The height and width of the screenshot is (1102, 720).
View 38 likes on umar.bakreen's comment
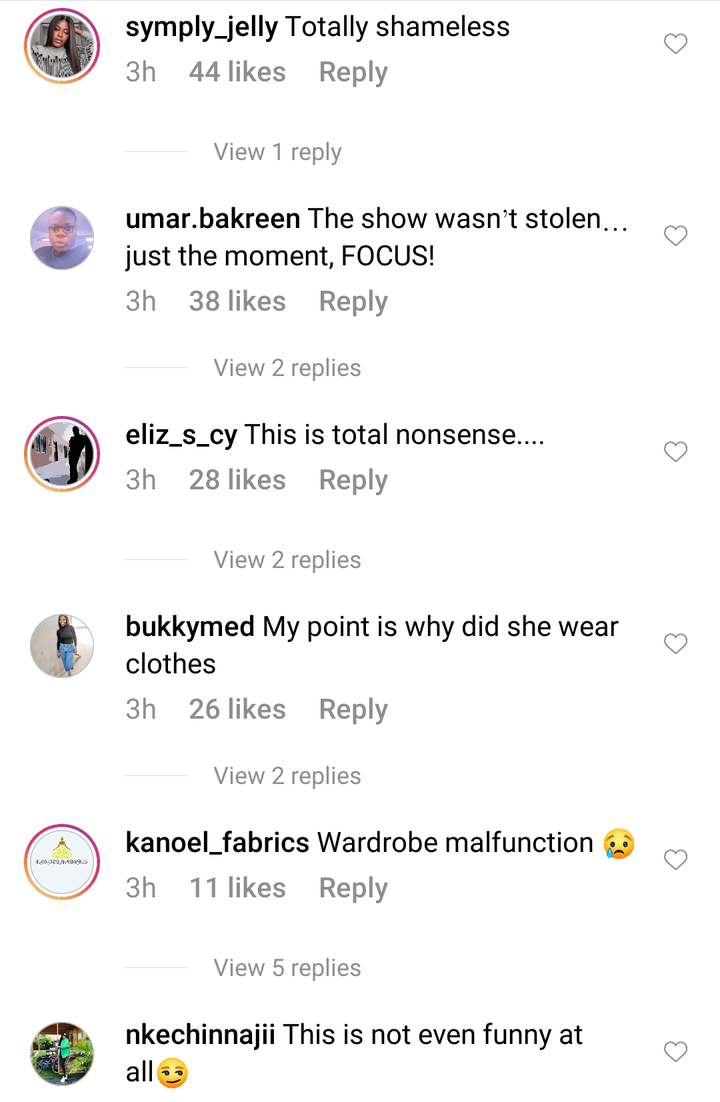237,302
